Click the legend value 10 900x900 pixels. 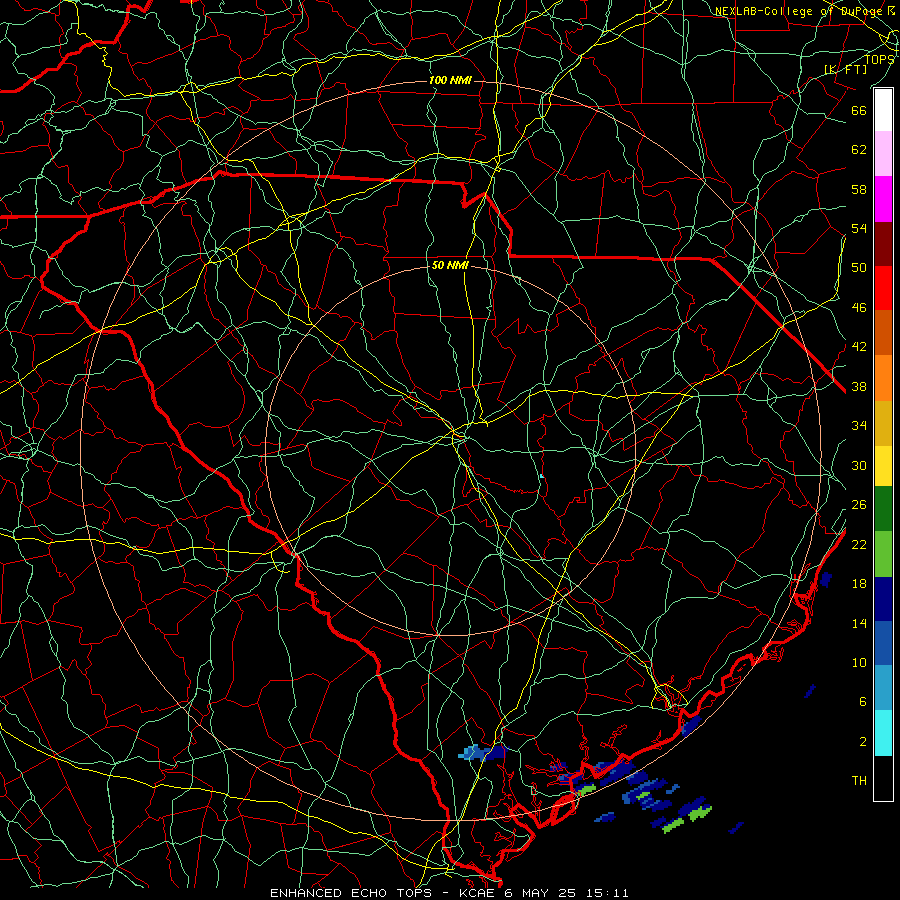(x=859, y=662)
